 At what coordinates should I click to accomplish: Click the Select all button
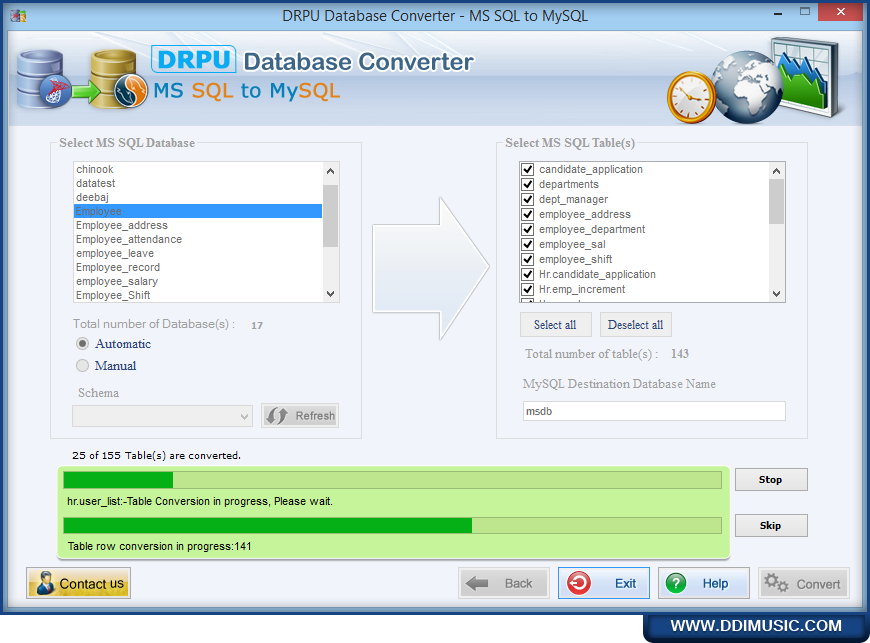pos(555,325)
